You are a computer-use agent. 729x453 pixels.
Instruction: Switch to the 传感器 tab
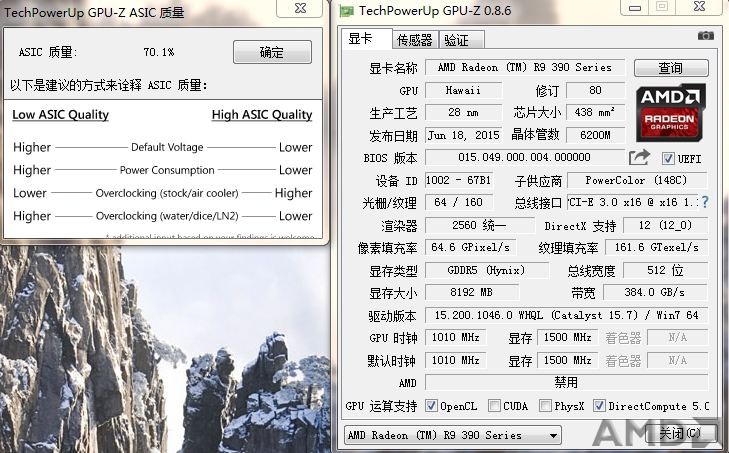pyautogui.click(x=415, y=40)
